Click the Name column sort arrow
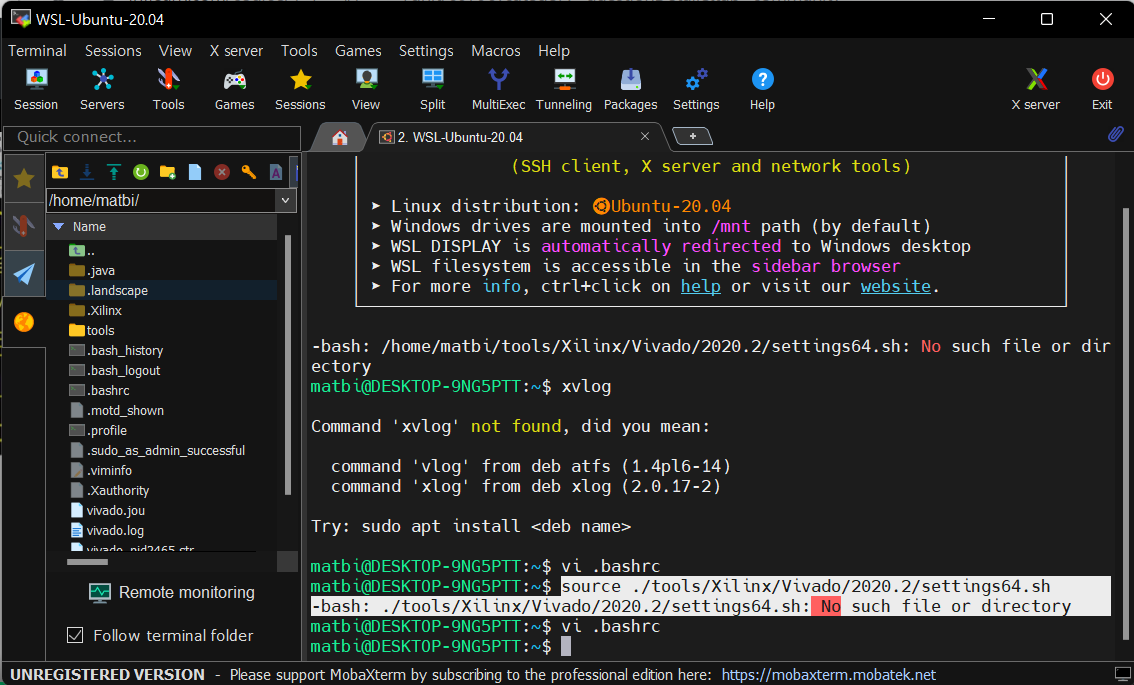Viewport: 1134px width, 685px height. coord(59,227)
